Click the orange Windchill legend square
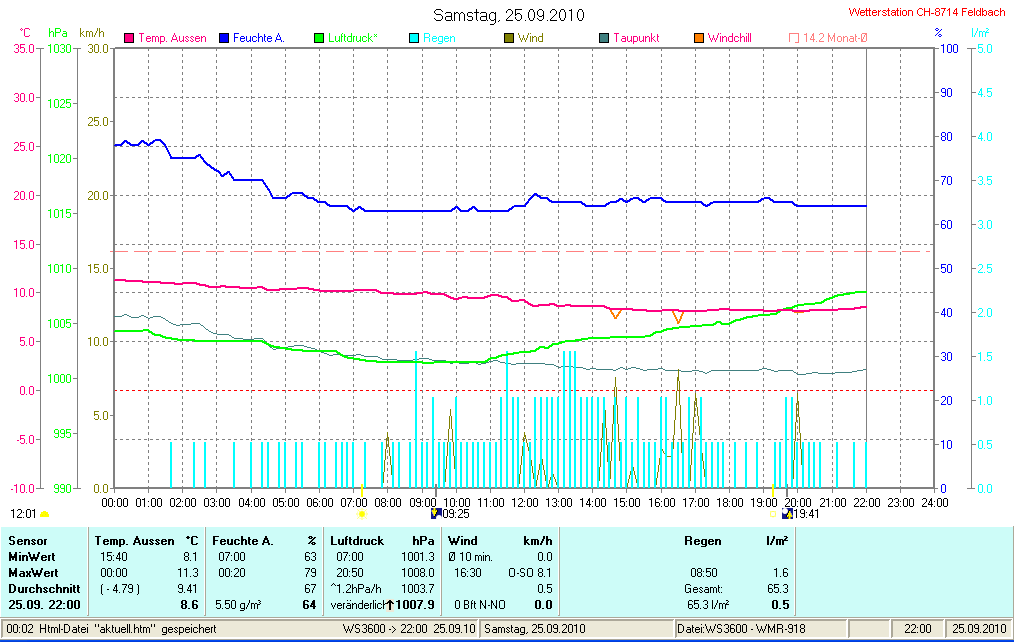Image resolution: width=1014 pixels, height=642 pixels. pos(698,38)
